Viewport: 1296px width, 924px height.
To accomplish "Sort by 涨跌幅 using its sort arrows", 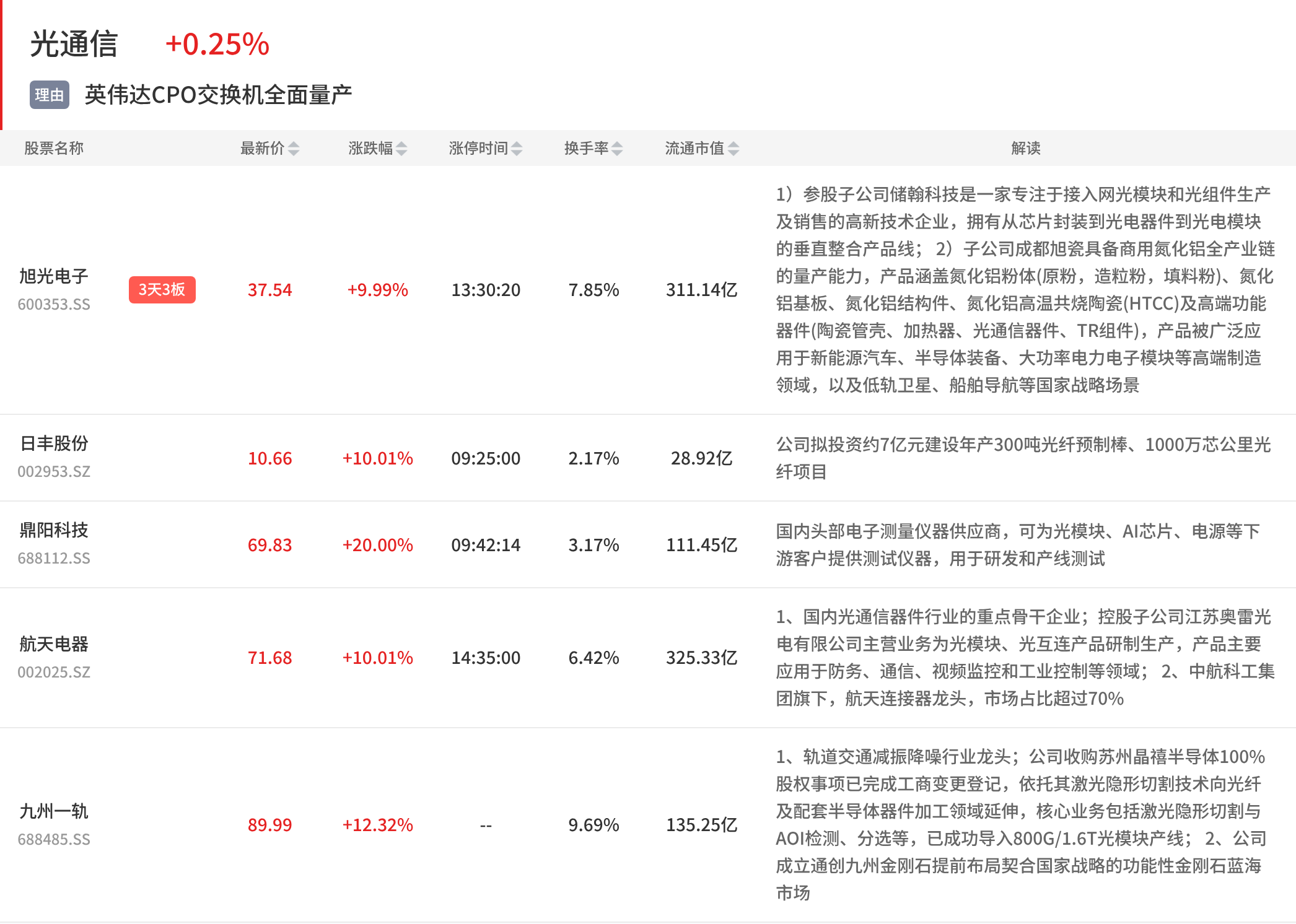I will tap(401, 149).
